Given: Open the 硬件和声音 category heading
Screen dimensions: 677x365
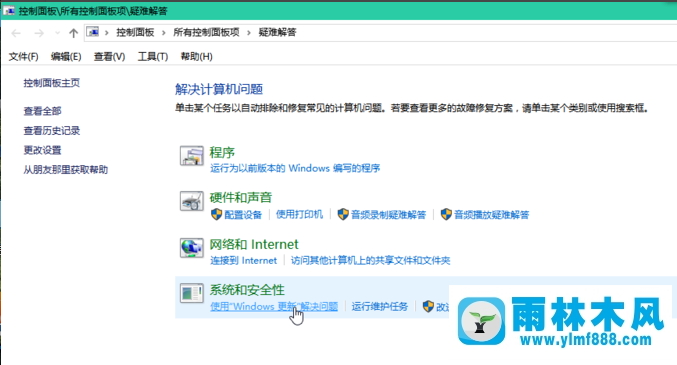Looking at the screenshot, I should coord(240,198).
